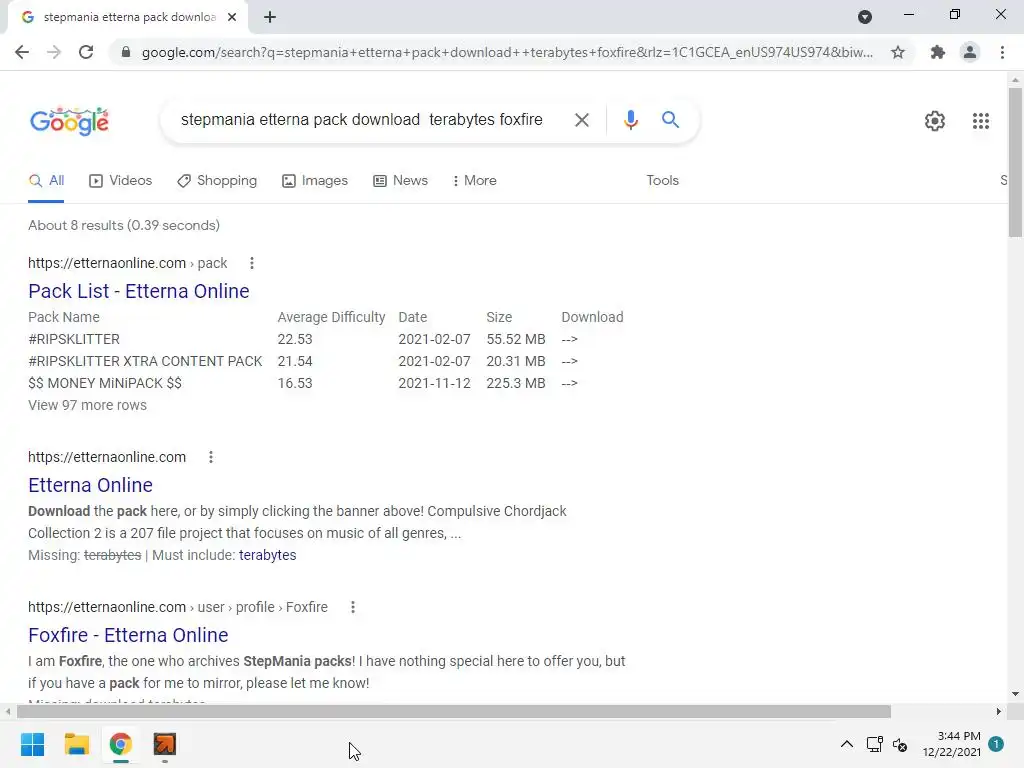The height and width of the screenshot is (768, 1024).
Task: Expand the More search categories menu
Action: point(474,181)
